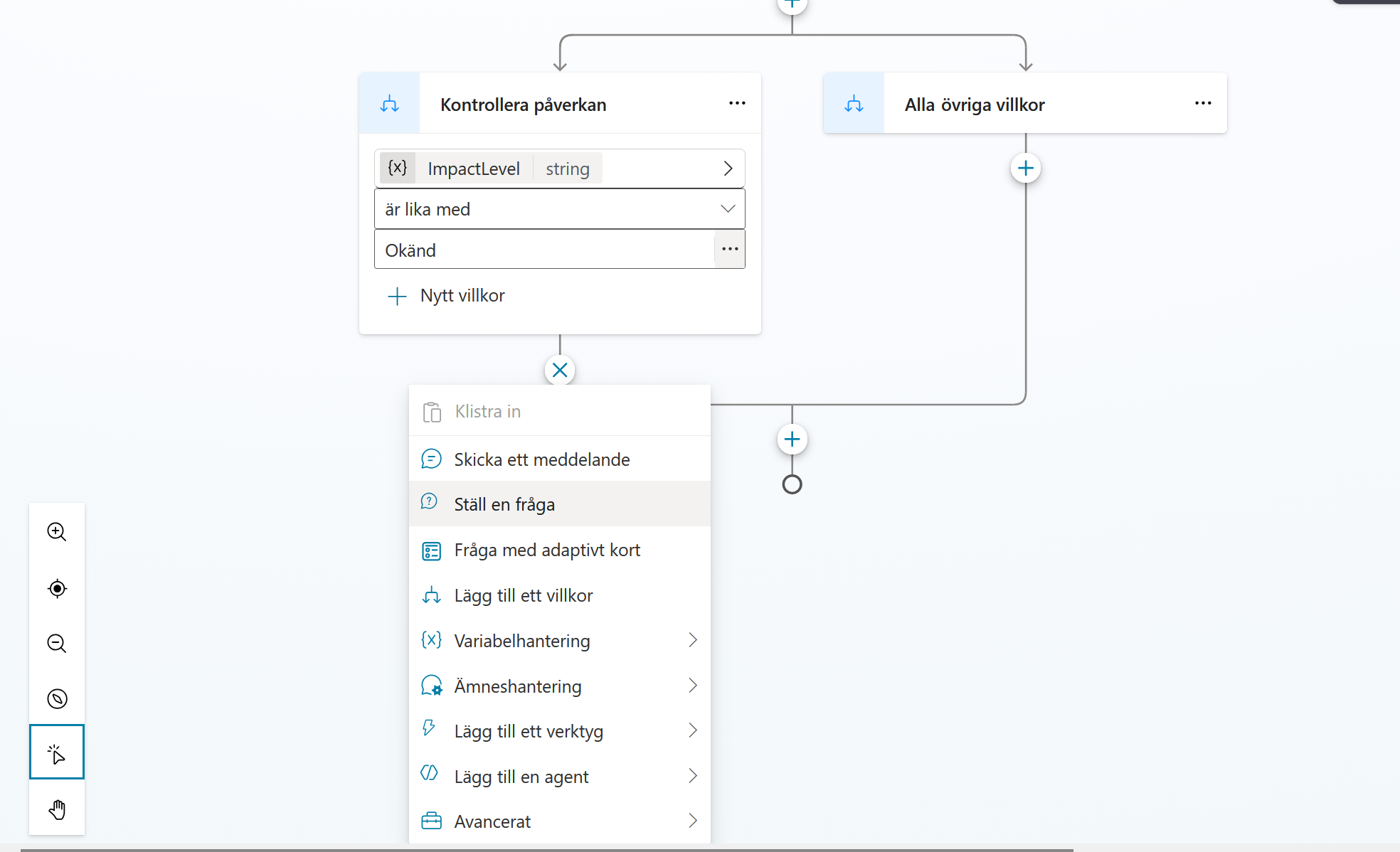Expand Lägg till ett verktyg submenu
The image size is (1400, 852).
560,731
